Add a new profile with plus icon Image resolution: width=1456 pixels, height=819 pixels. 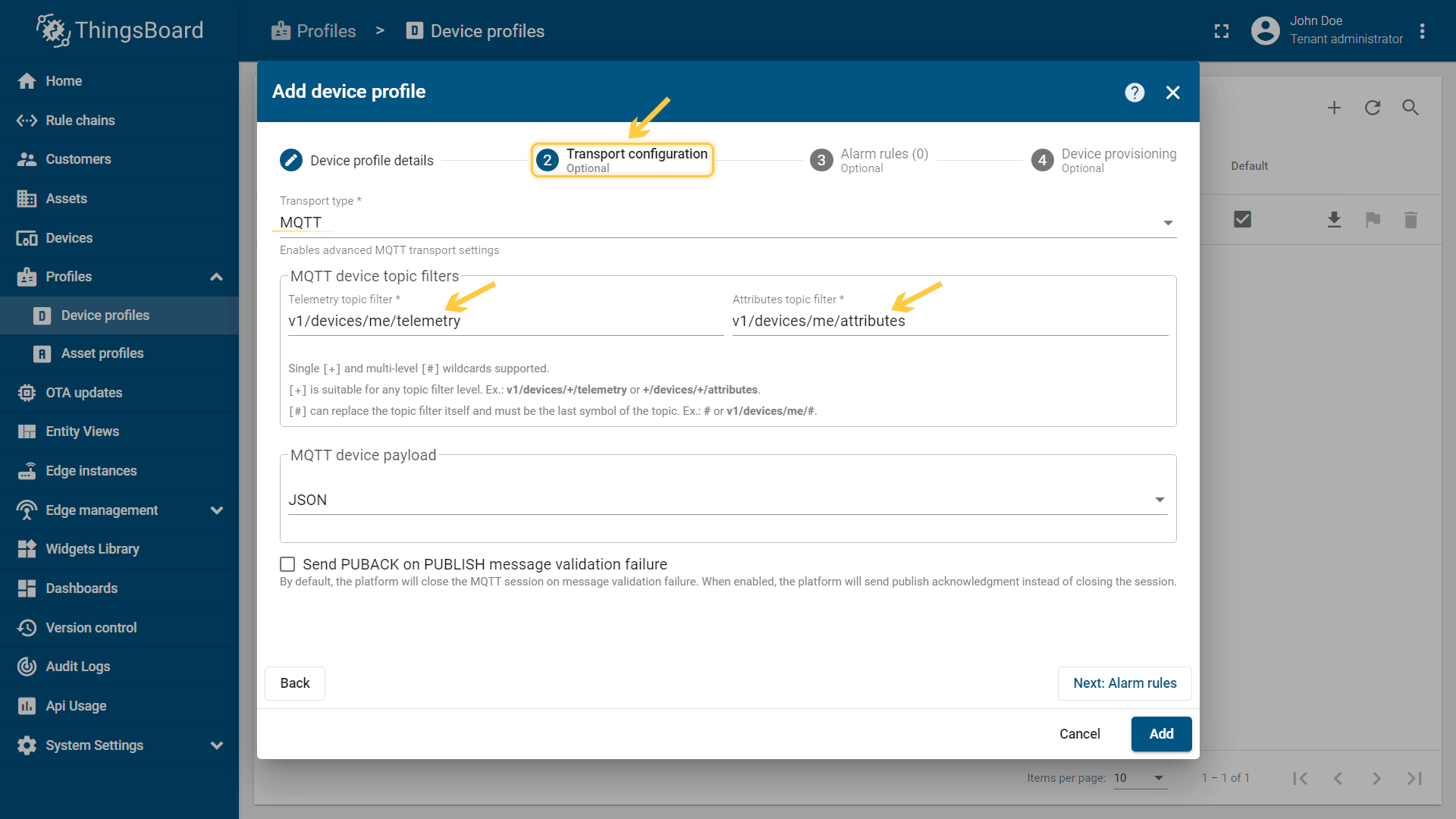click(1334, 108)
